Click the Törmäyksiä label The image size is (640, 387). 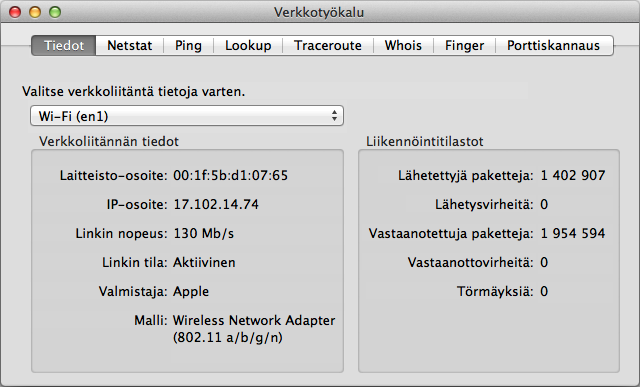495,291
